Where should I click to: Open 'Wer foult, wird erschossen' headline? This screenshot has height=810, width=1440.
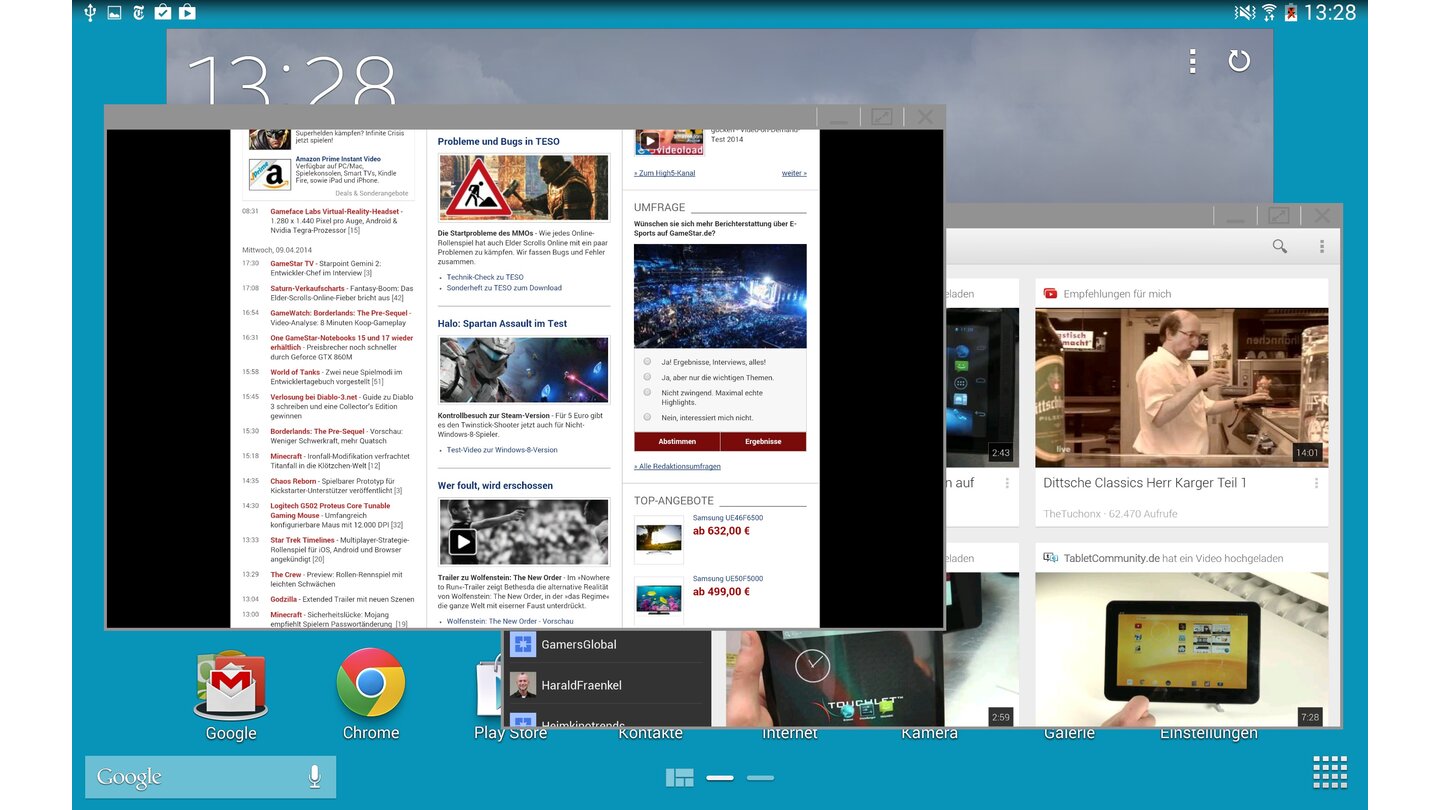(x=495, y=486)
